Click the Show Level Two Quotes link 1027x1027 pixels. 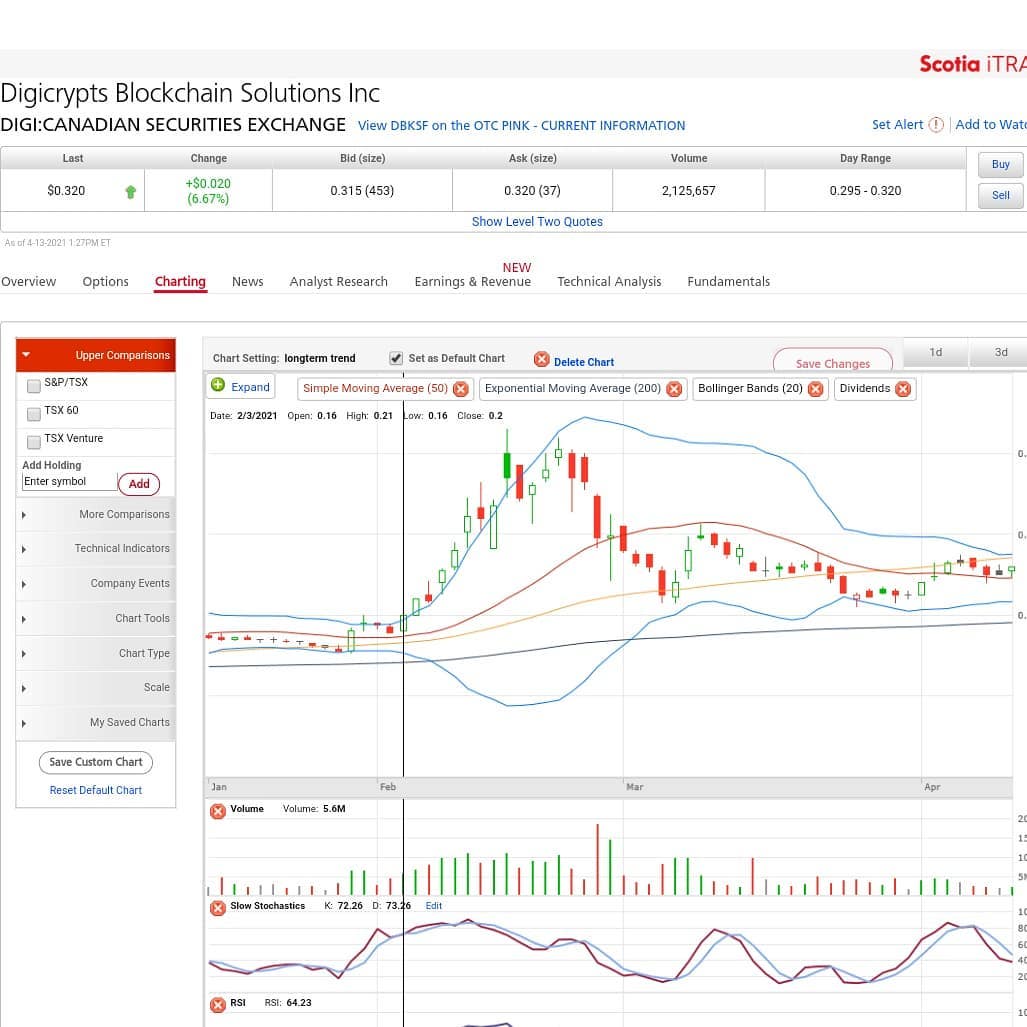pyautogui.click(x=537, y=221)
